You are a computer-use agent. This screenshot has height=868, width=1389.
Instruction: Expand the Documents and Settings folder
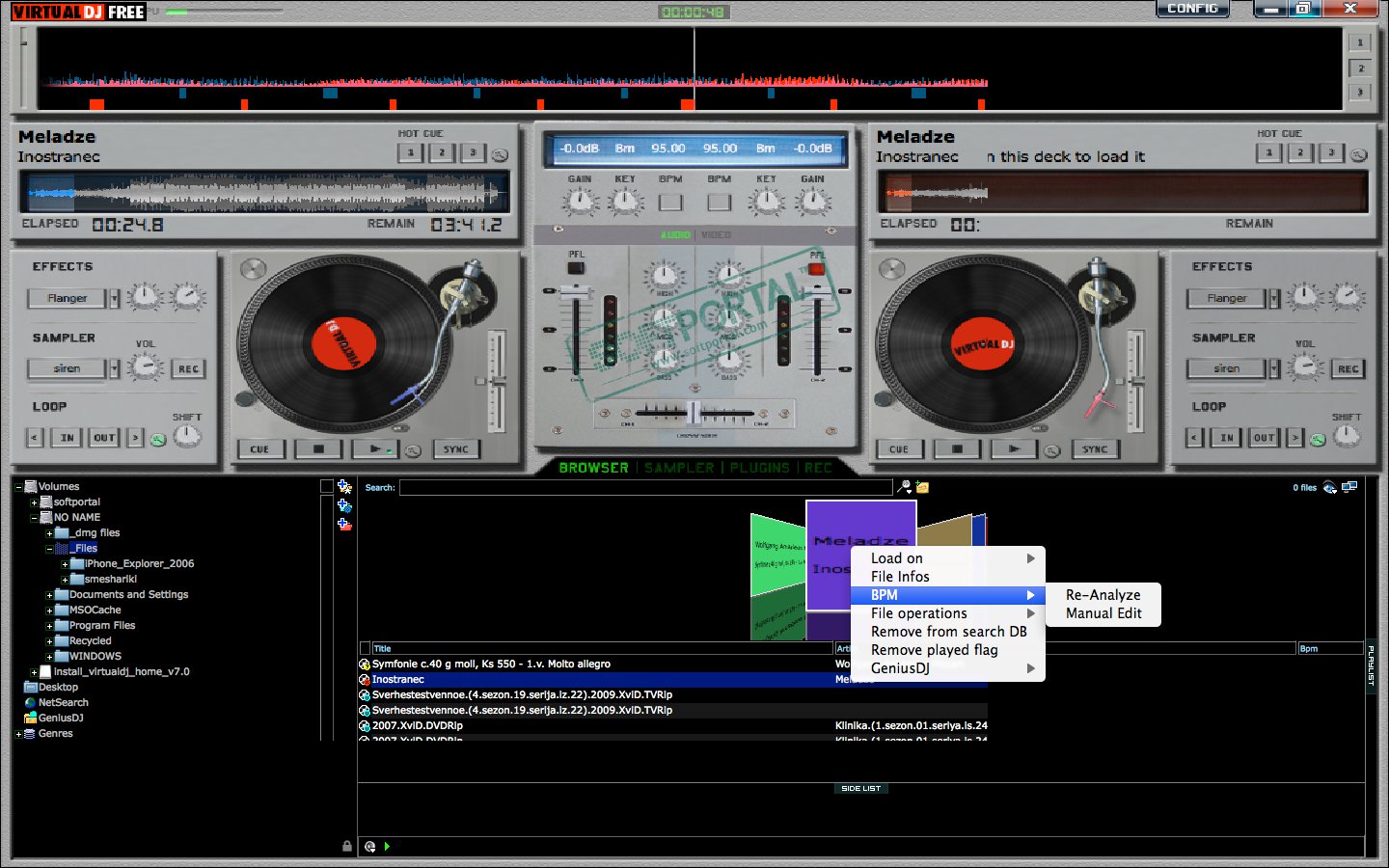[49, 595]
